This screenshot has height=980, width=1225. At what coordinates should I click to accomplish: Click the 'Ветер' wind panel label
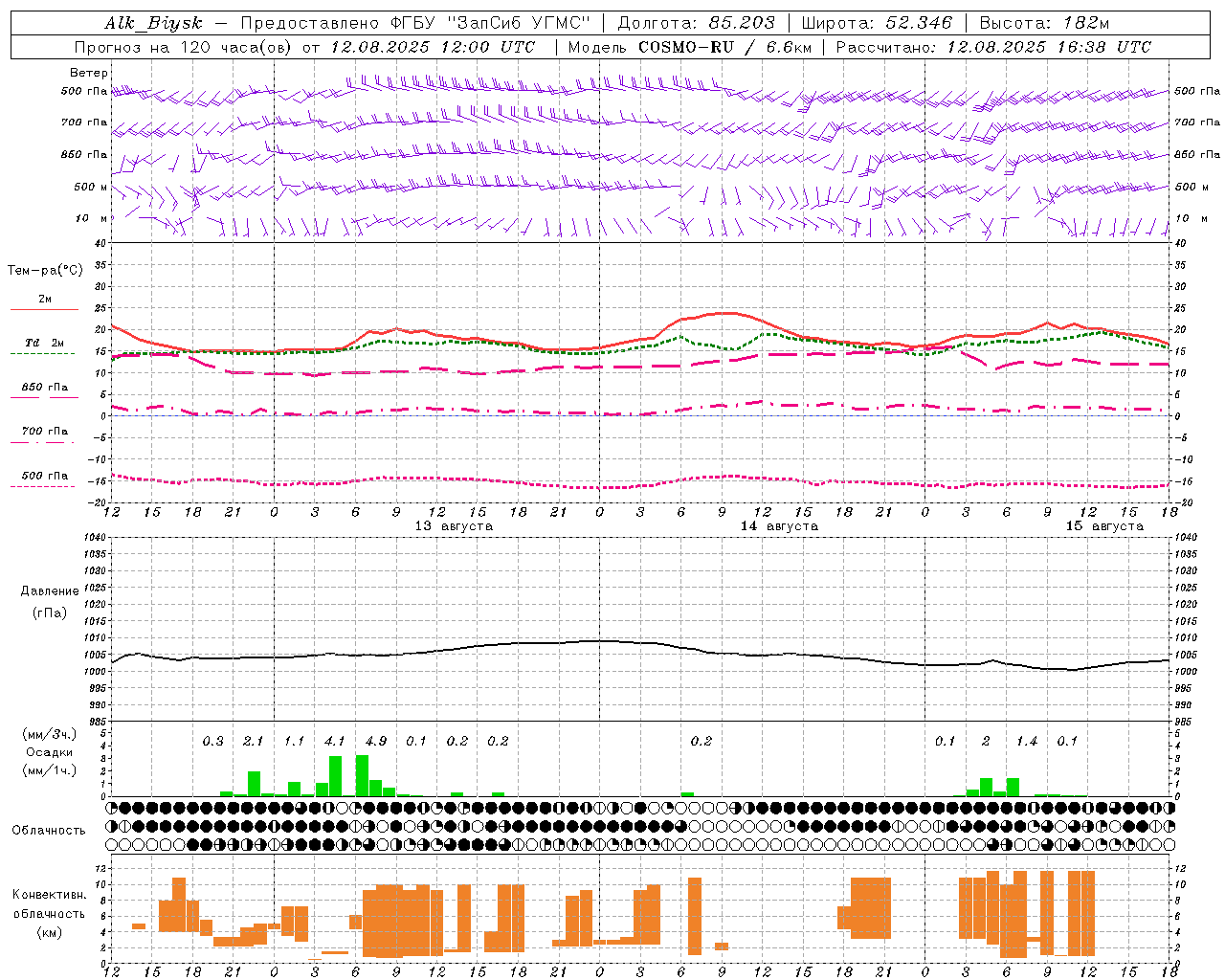pyautogui.click(x=89, y=73)
